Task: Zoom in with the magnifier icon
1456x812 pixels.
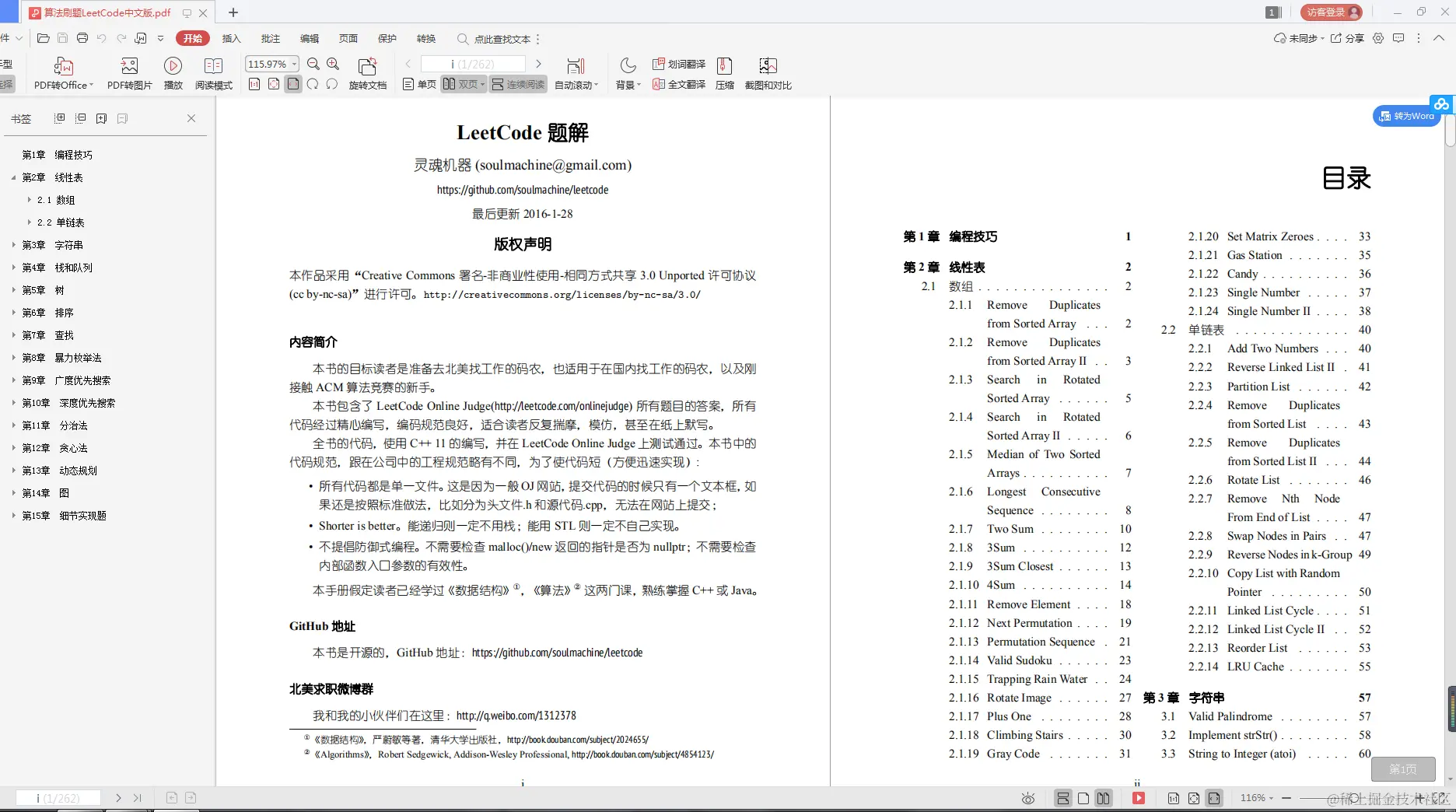Action: [333, 64]
